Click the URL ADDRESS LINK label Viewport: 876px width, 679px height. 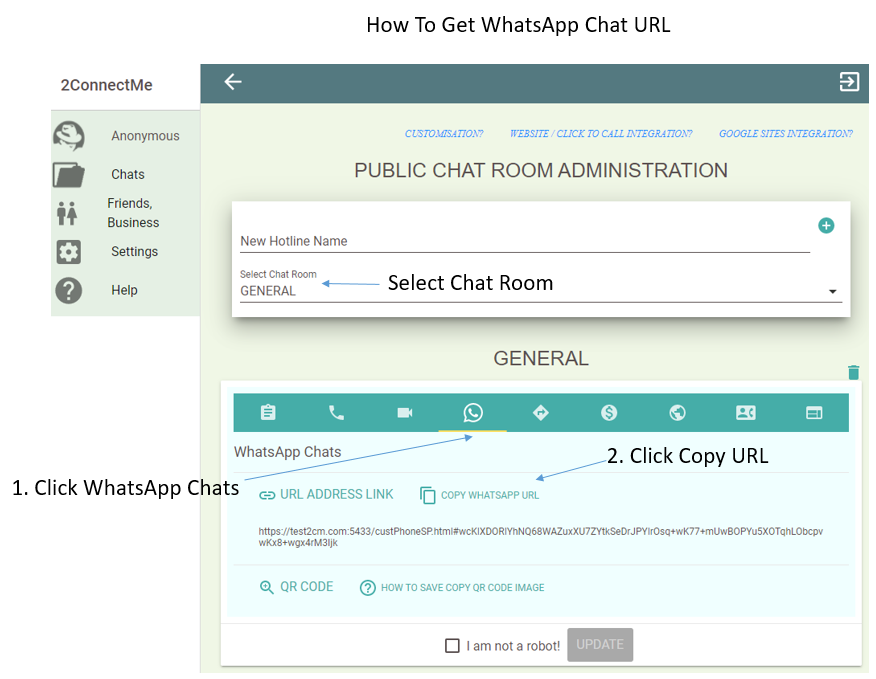pyautogui.click(x=337, y=495)
